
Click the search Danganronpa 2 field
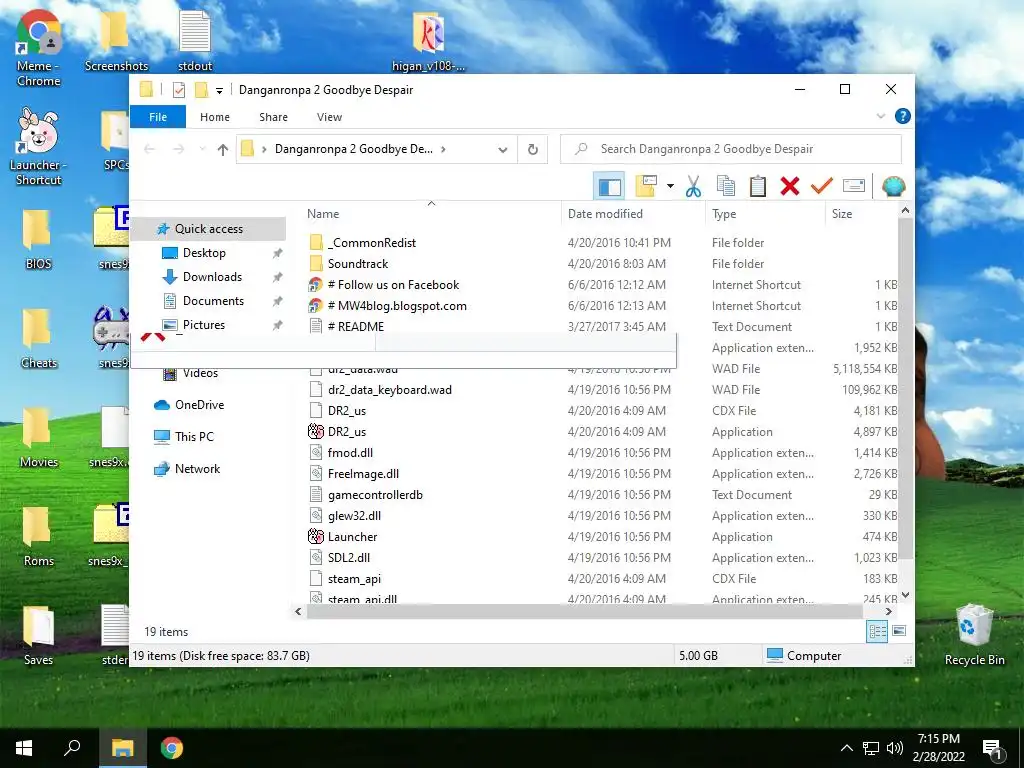[731, 149]
